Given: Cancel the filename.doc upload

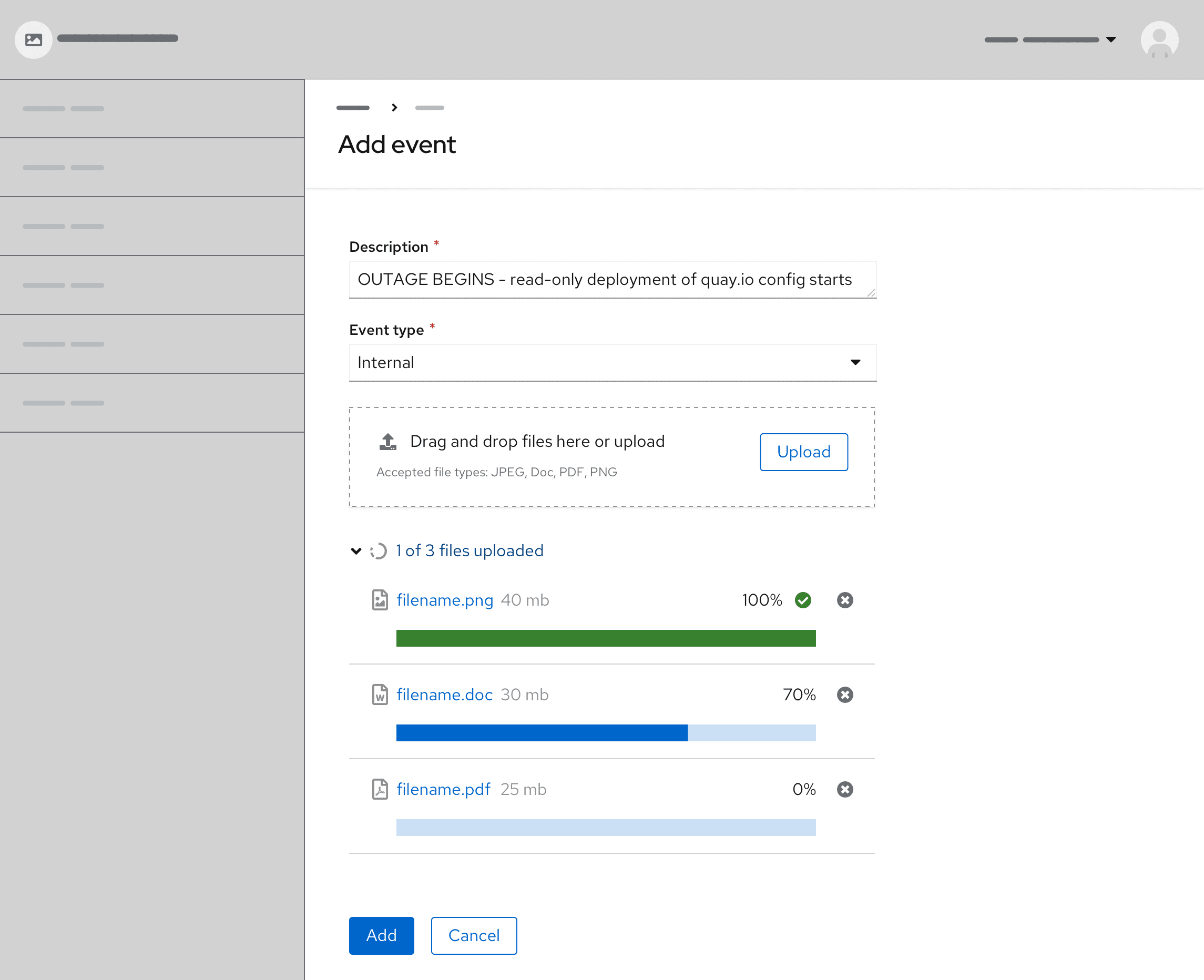Looking at the screenshot, I should tap(844, 695).
